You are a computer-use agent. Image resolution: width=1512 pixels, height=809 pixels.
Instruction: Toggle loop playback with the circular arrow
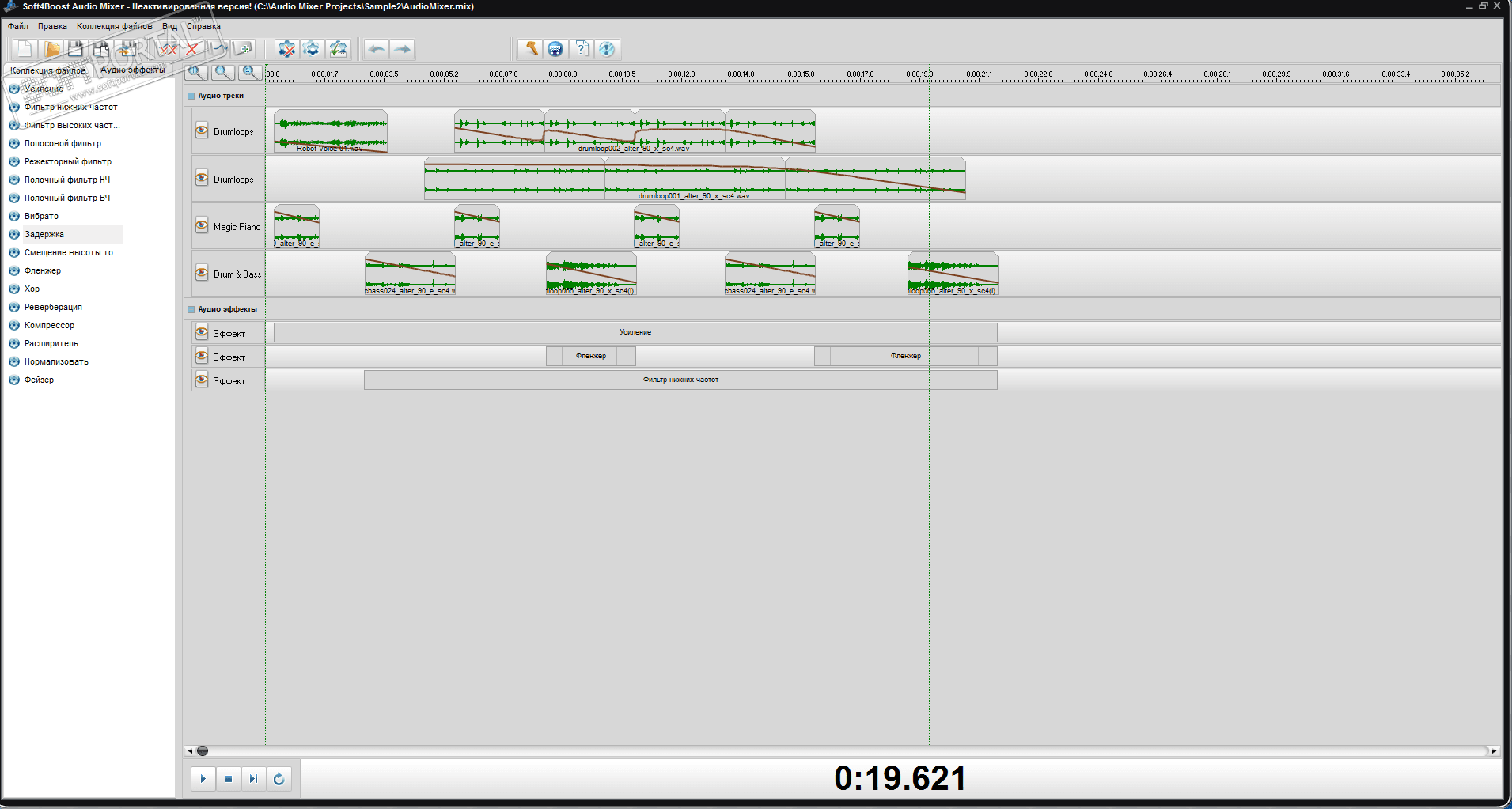coord(279,779)
